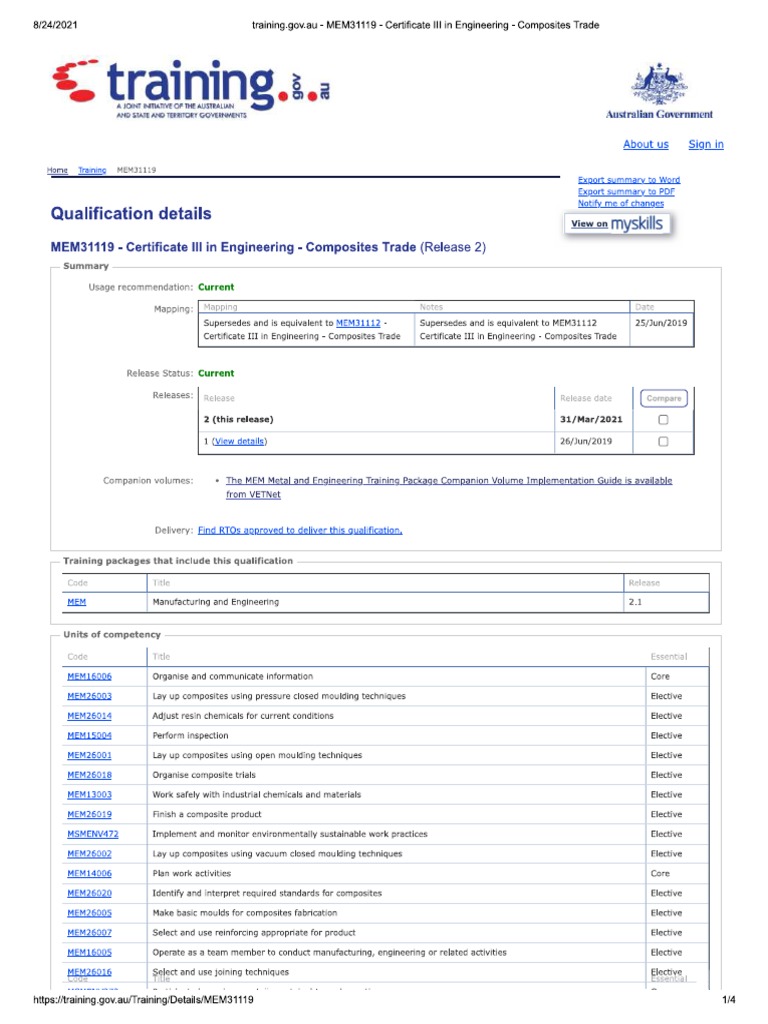Image resolution: width=768 pixels, height=1024 pixels.
Task: Open unit MEM26007
Action: (x=89, y=933)
